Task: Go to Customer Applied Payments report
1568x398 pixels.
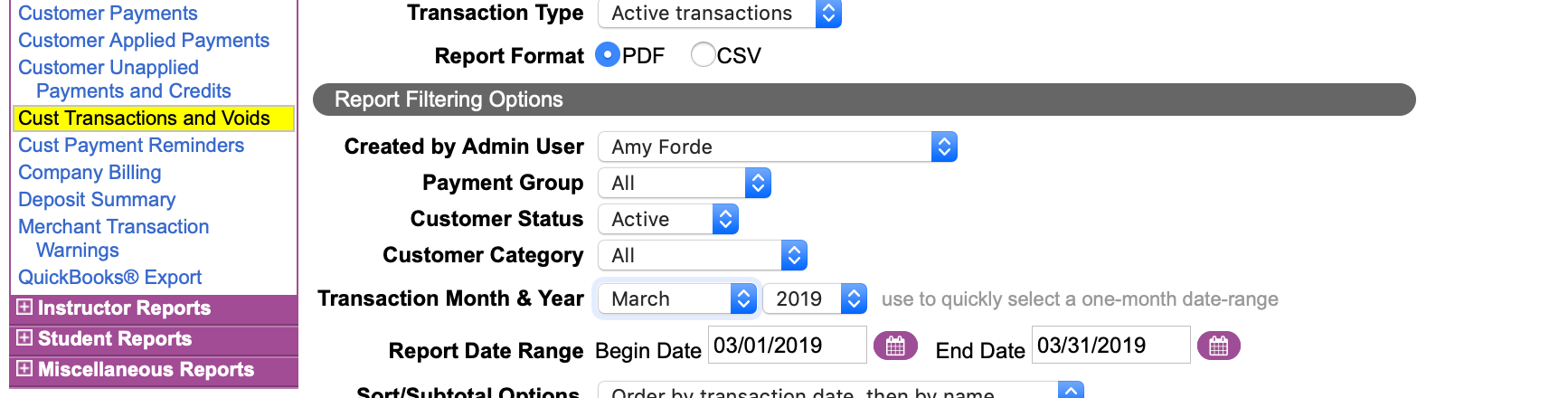Action: coord(144,41)
